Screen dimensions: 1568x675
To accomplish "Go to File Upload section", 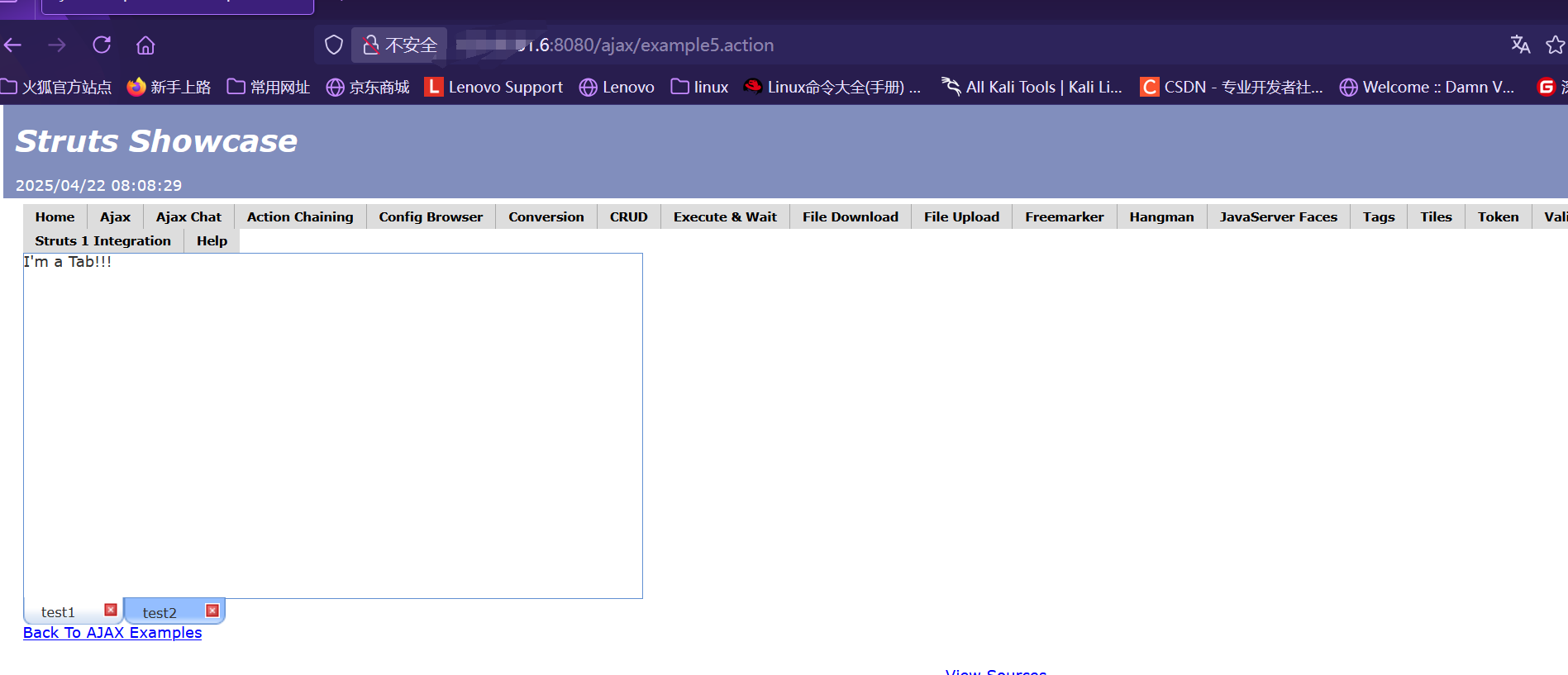I will pyautogui.click(x=961, y=216).
